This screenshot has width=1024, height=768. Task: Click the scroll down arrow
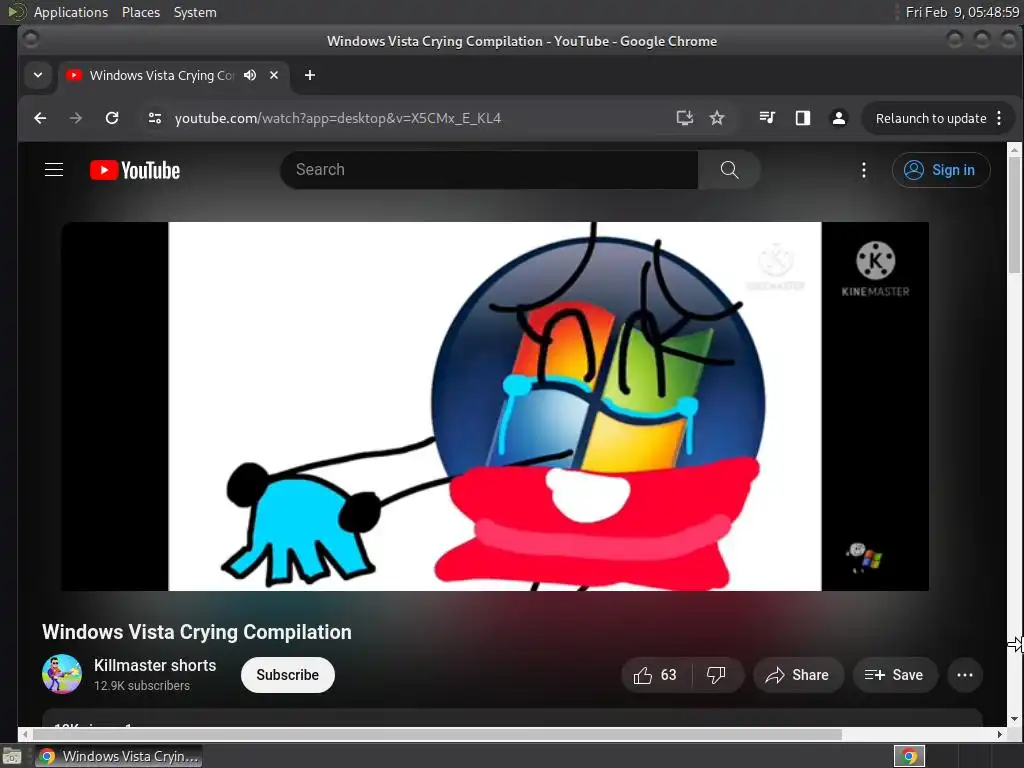click(1014, 719)
